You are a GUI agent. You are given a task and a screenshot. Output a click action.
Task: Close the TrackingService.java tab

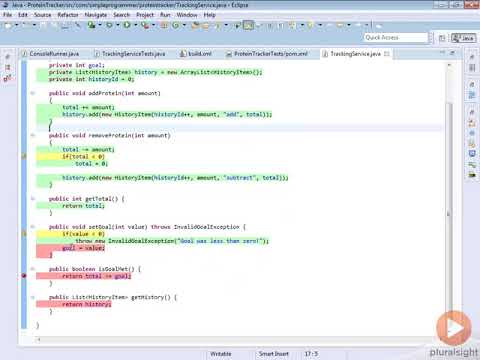[387, 54]
